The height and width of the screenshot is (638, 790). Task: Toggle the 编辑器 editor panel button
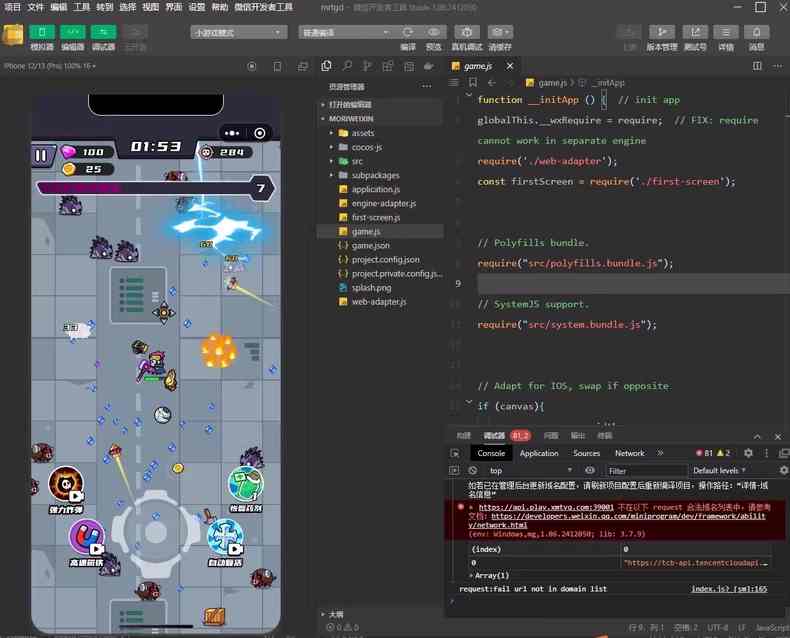pos(73,32)
